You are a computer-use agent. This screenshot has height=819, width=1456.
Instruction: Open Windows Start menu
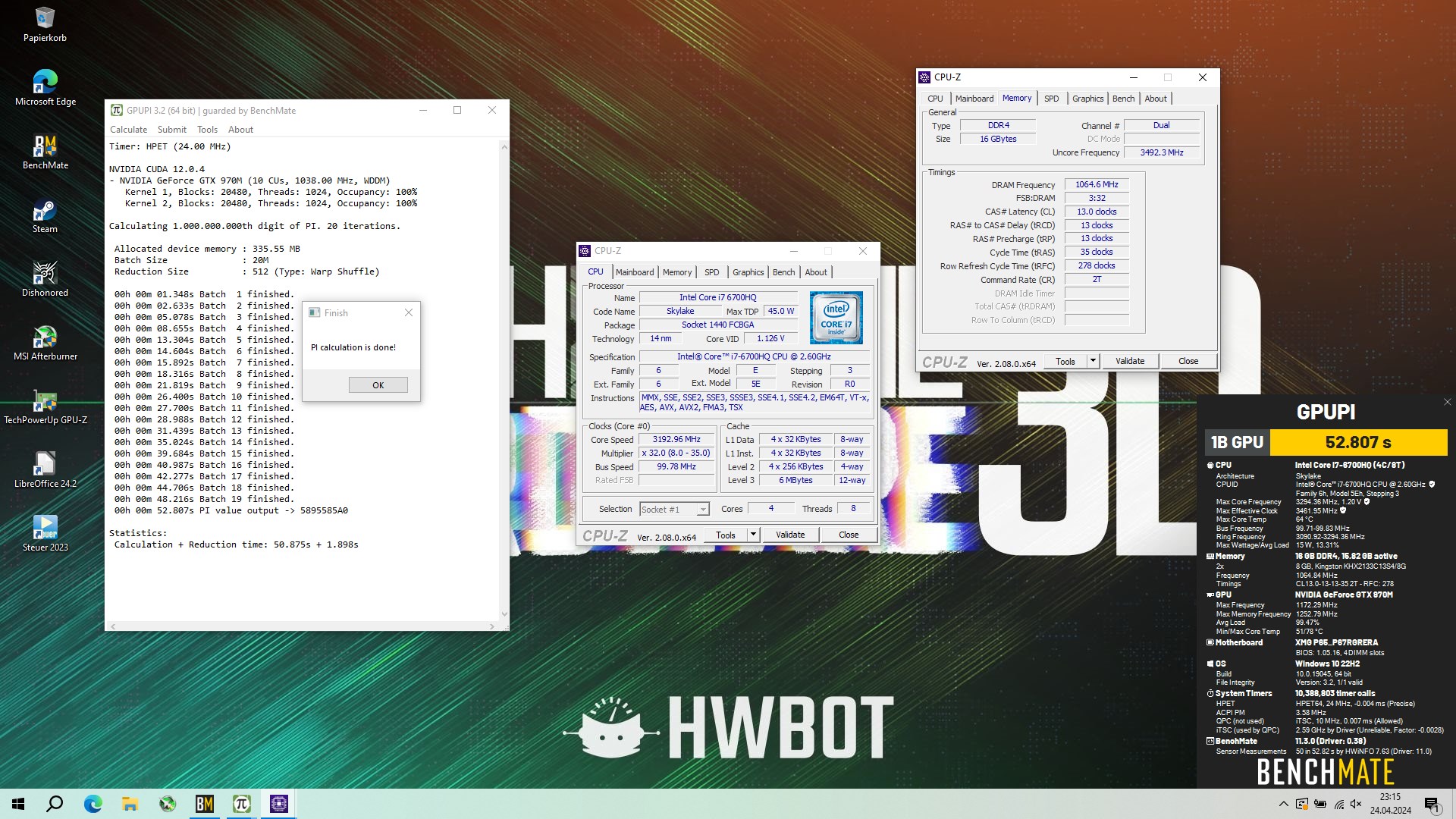click(18, 804)
